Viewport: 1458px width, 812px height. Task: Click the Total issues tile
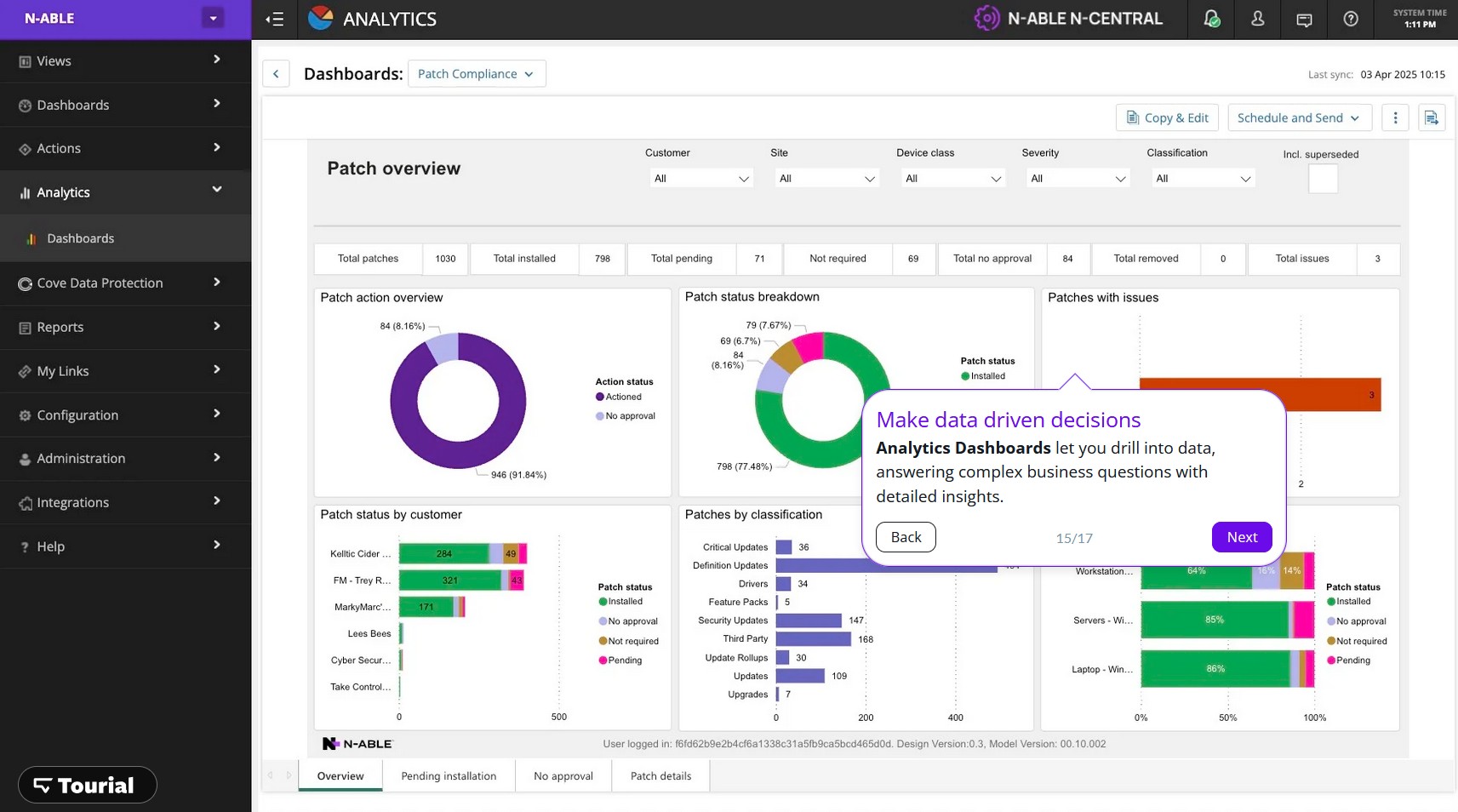[x=1324, y=259]
